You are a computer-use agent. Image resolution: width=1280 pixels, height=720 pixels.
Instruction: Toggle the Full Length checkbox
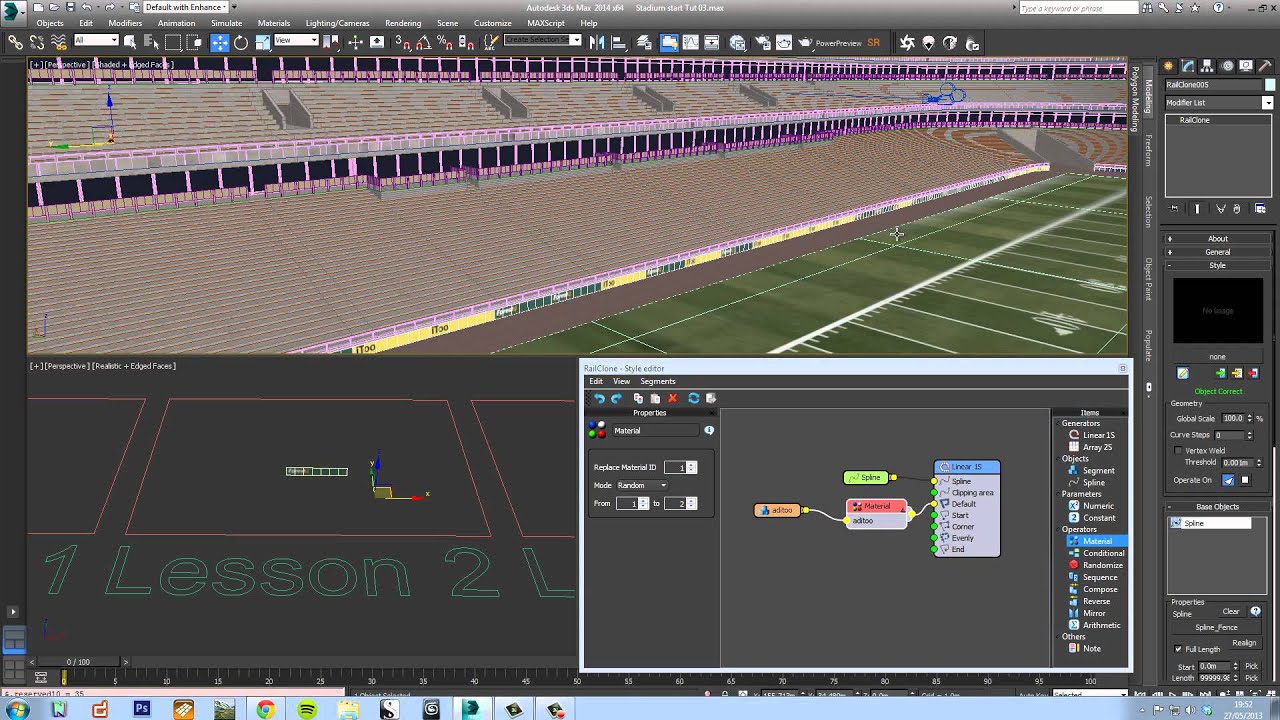pos(1178,649)
